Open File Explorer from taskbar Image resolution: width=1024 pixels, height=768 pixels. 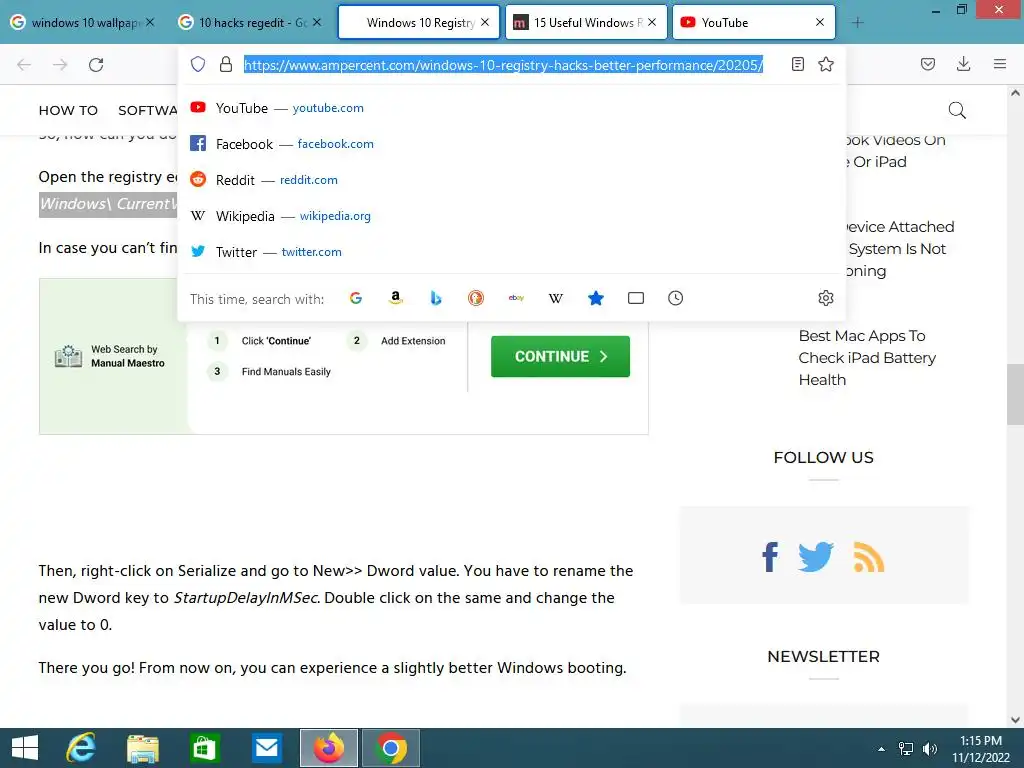(x=143, y=748)
